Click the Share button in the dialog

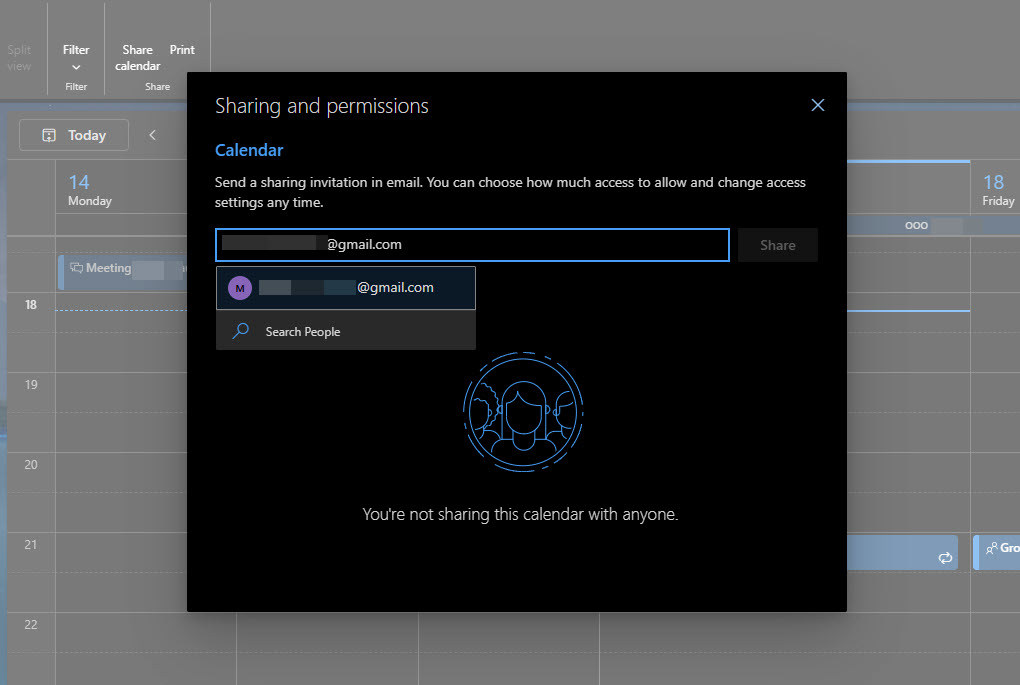[x=777, y=245]
